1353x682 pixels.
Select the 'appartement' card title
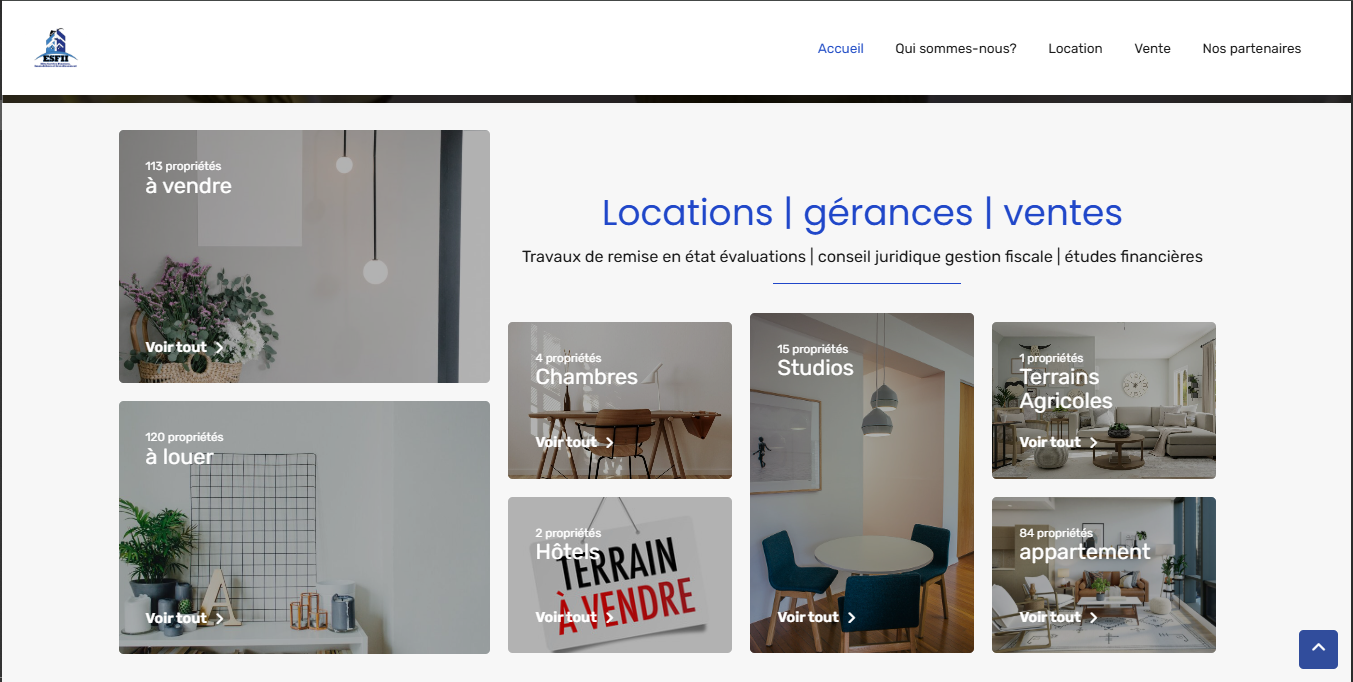(x=1085, y=552)
